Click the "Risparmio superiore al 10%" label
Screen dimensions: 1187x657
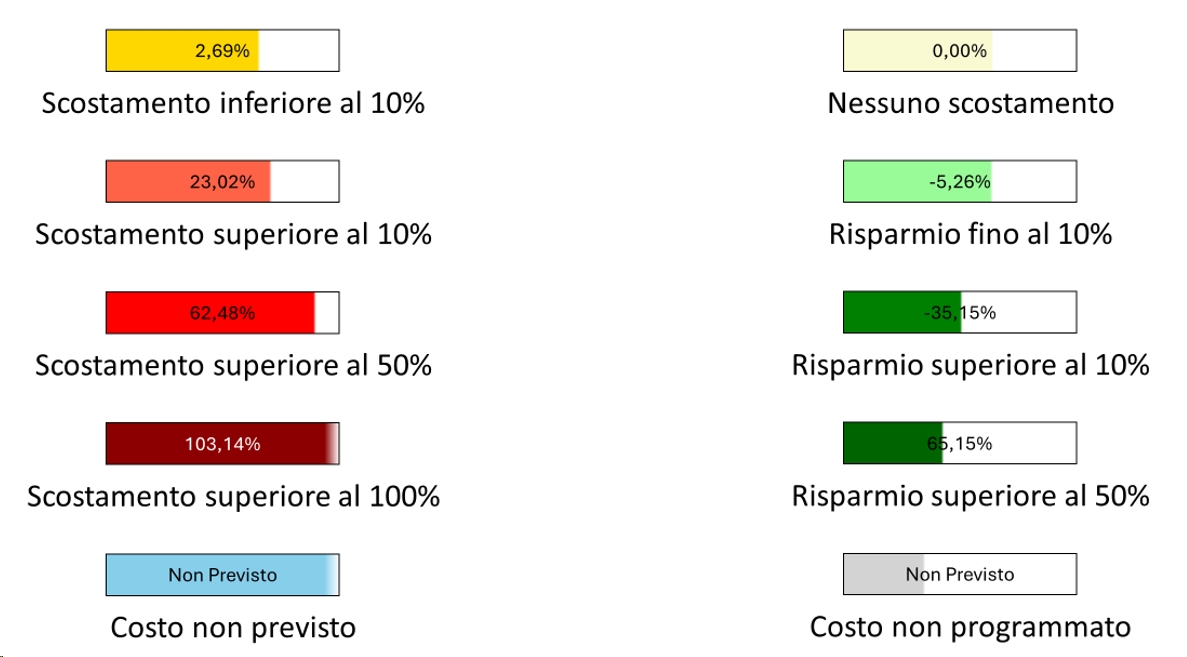(x=970, y=365)
